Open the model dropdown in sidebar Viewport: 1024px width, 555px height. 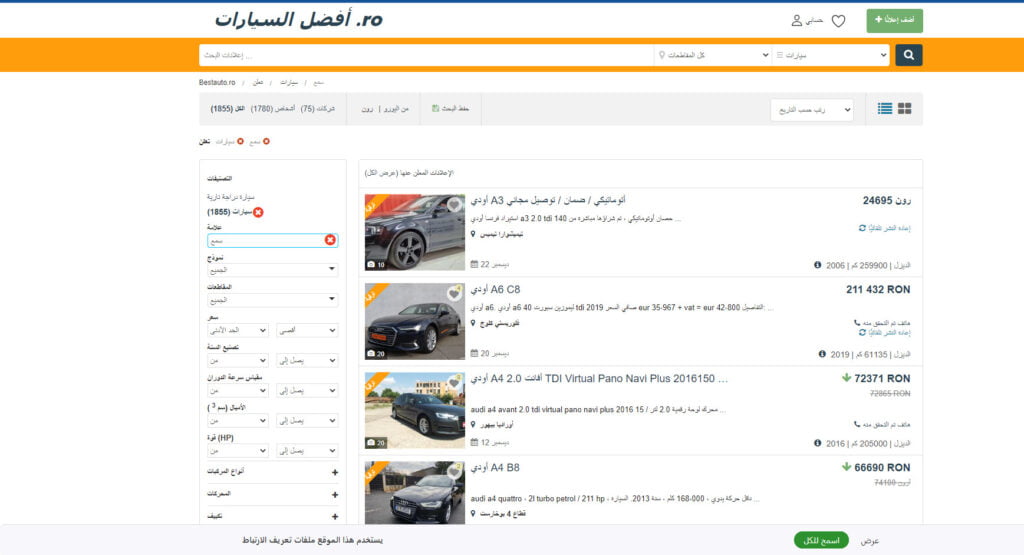[272, 269]
